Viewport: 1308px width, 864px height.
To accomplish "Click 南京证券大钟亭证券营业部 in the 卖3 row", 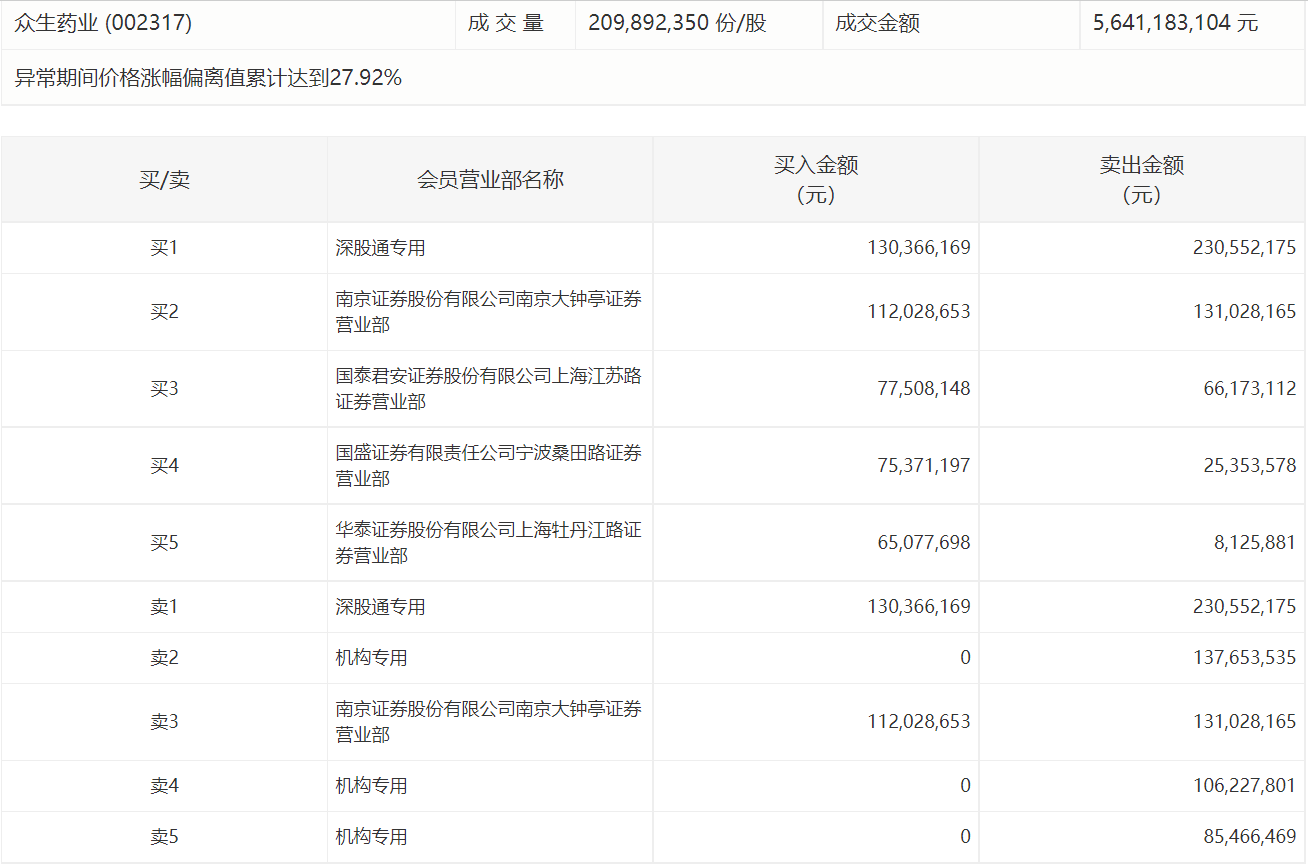I will [489, 722].
